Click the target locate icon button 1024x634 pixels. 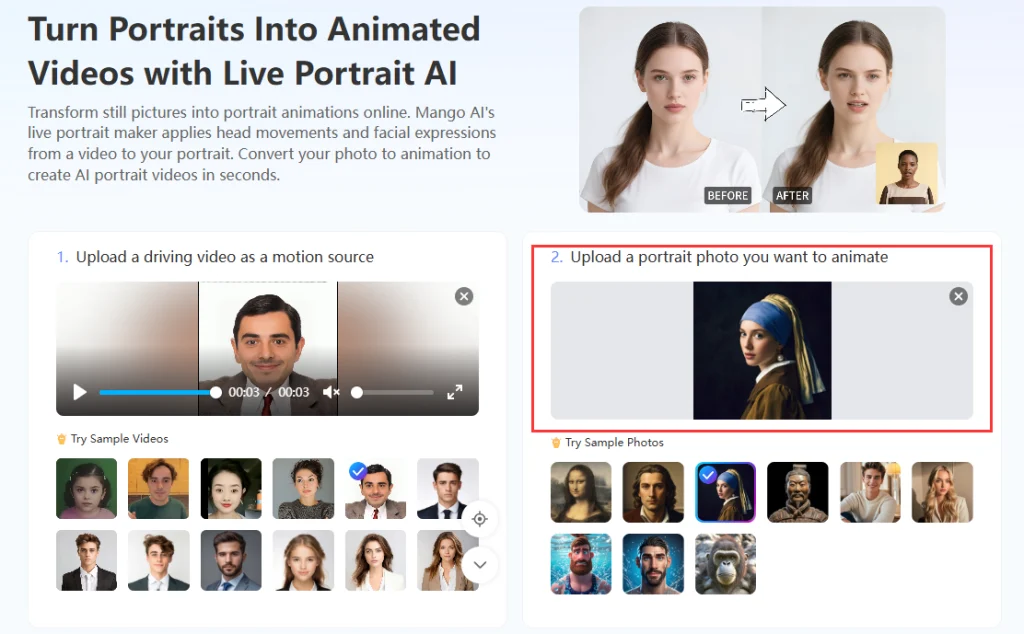[480, 519]
